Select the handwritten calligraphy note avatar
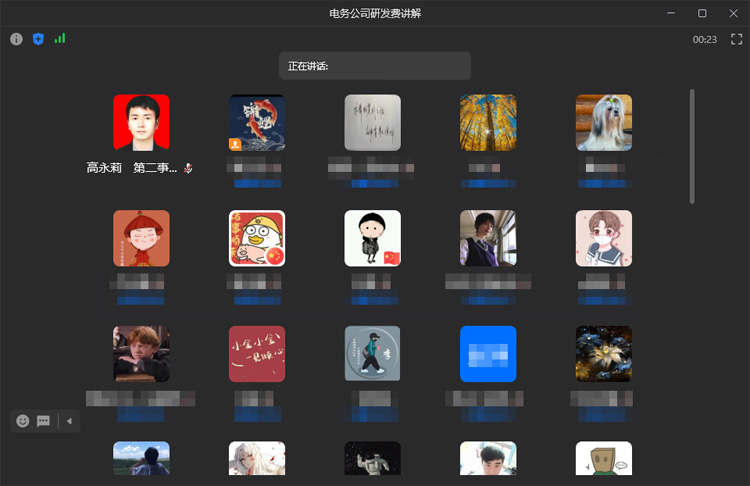The height and width of the screenshot is (486, 750). [372, 123]
